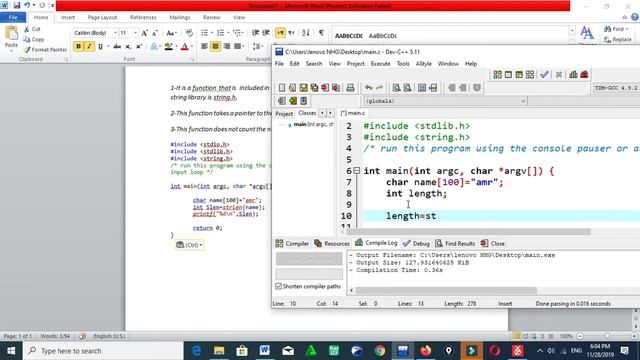
Task: Open Find dropdown in Word Editing group
Action: tap(617, 29)
